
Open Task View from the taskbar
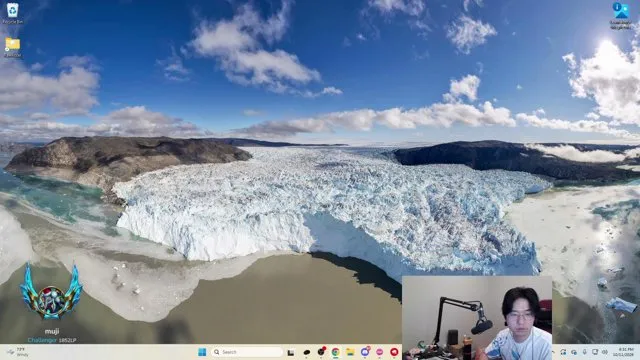pyautogui.click(x=291, y=352)
